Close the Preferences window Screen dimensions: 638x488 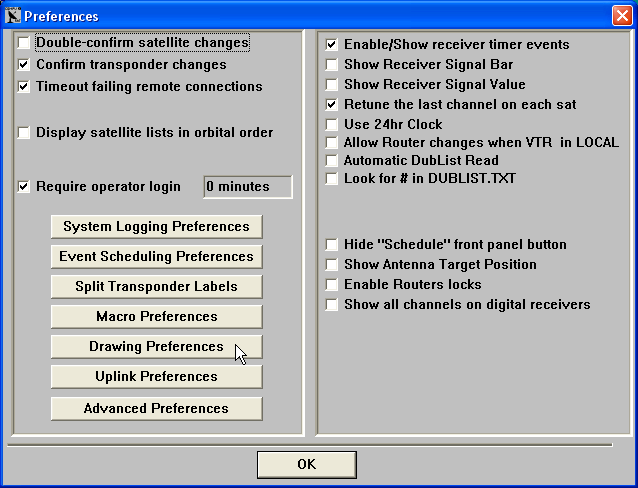(622, 16)
